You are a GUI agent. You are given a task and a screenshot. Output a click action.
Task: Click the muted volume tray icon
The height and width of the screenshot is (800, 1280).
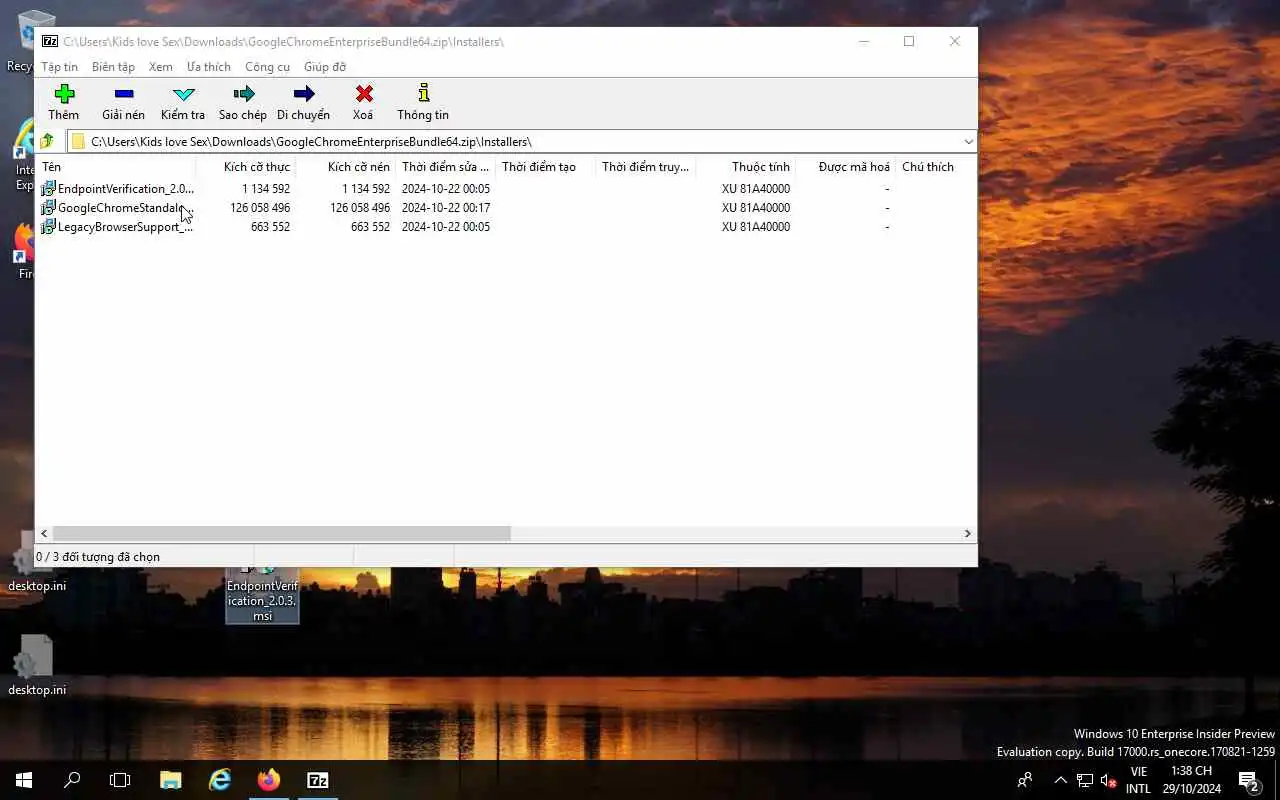pyautogui.click(x=1108, y=780)
